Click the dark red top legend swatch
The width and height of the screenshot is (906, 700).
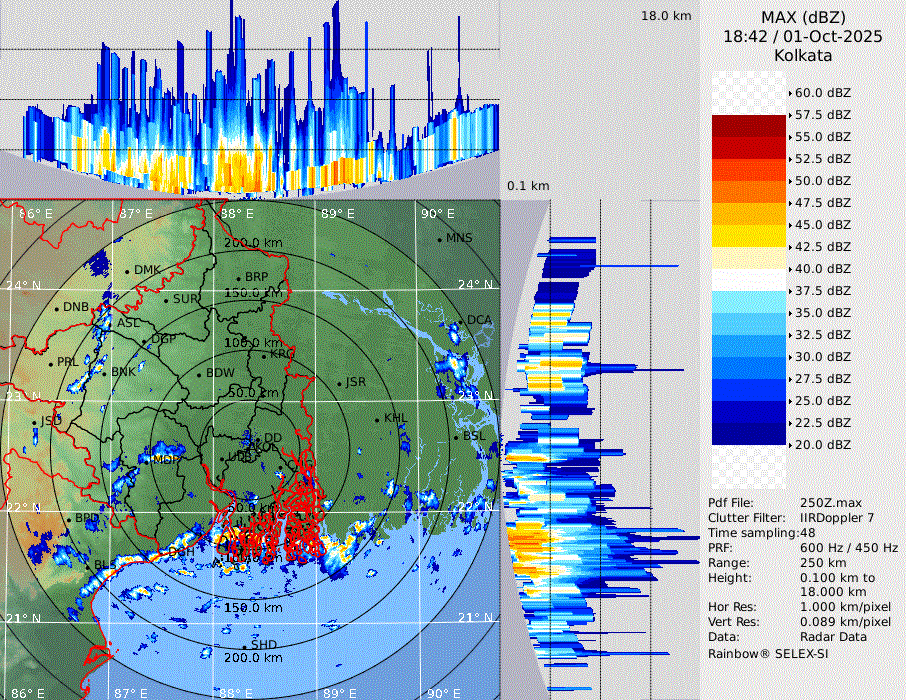[x=748, y=125]
